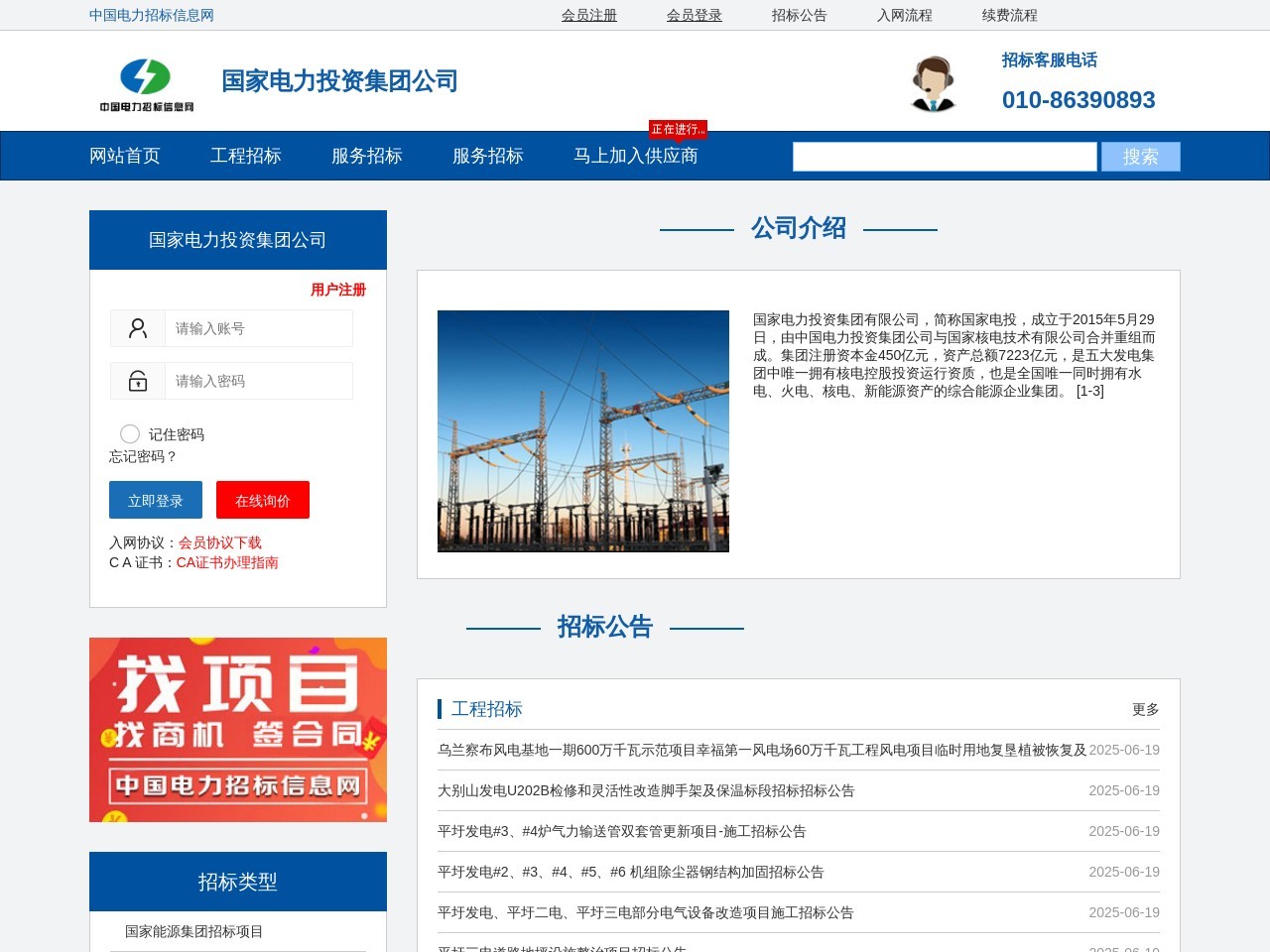Open the CA证书办理指南 link
Viewport: 1270px width, 952px height.
[227, 562]
